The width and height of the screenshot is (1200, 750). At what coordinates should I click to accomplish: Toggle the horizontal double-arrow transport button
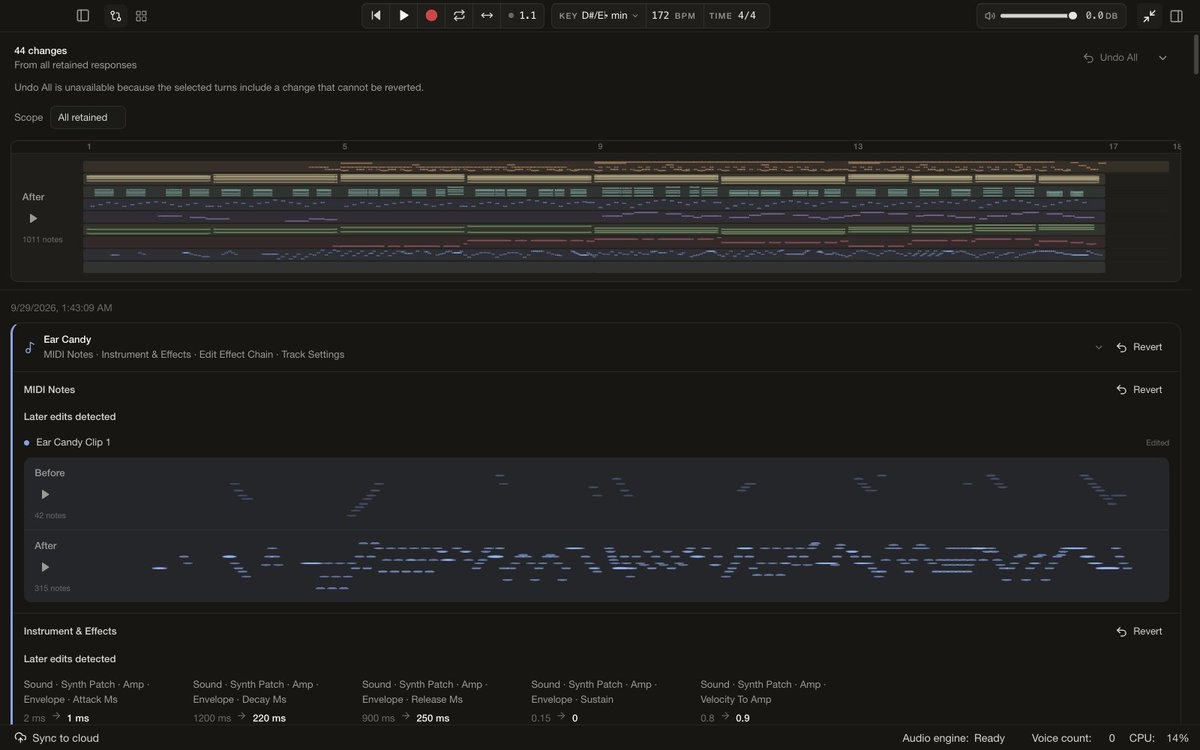487,15
